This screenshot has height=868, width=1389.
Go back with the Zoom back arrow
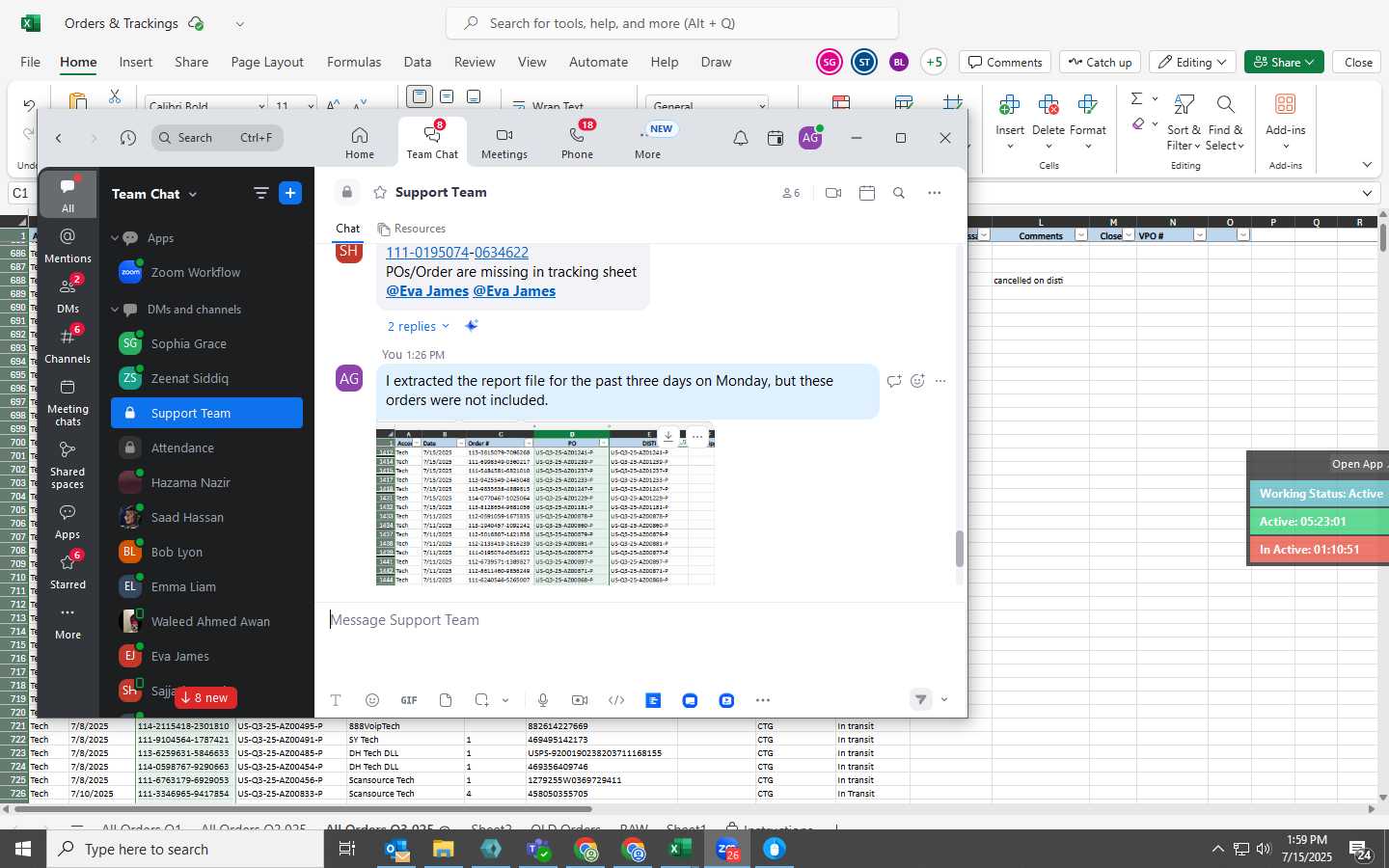point(59,138)
